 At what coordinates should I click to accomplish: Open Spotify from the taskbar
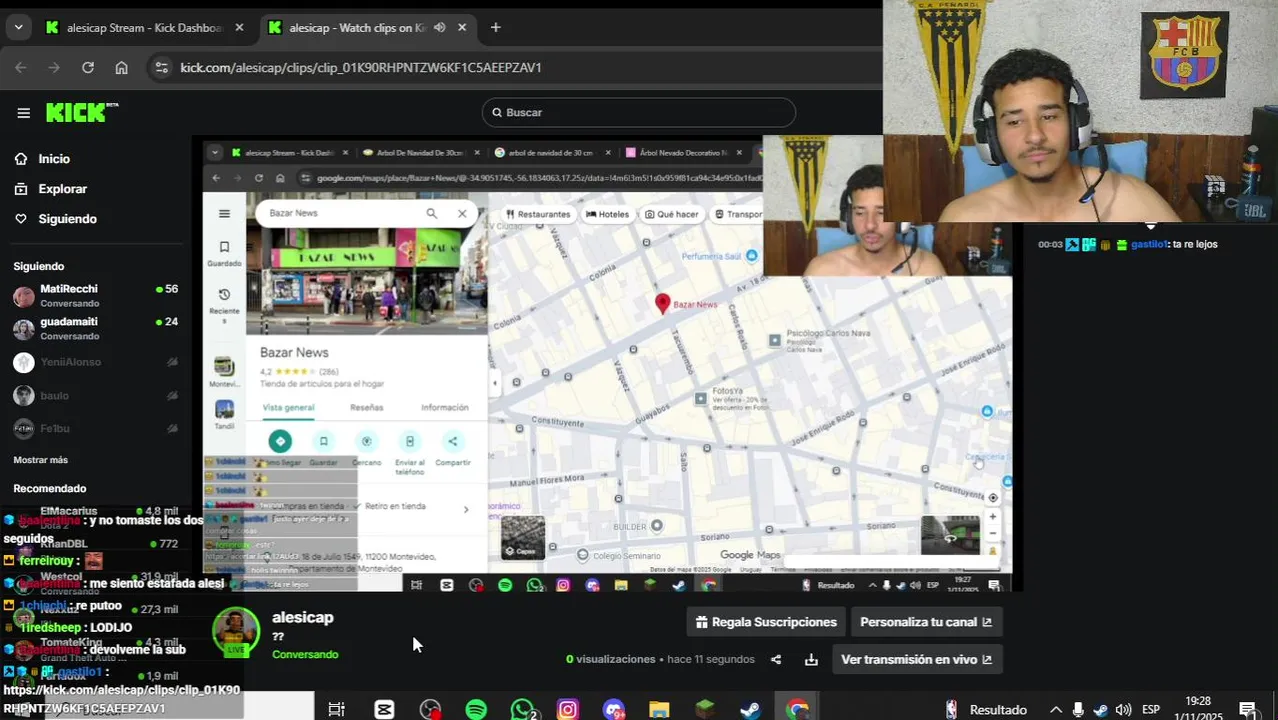pyautogui.click(x=476, y=709)
